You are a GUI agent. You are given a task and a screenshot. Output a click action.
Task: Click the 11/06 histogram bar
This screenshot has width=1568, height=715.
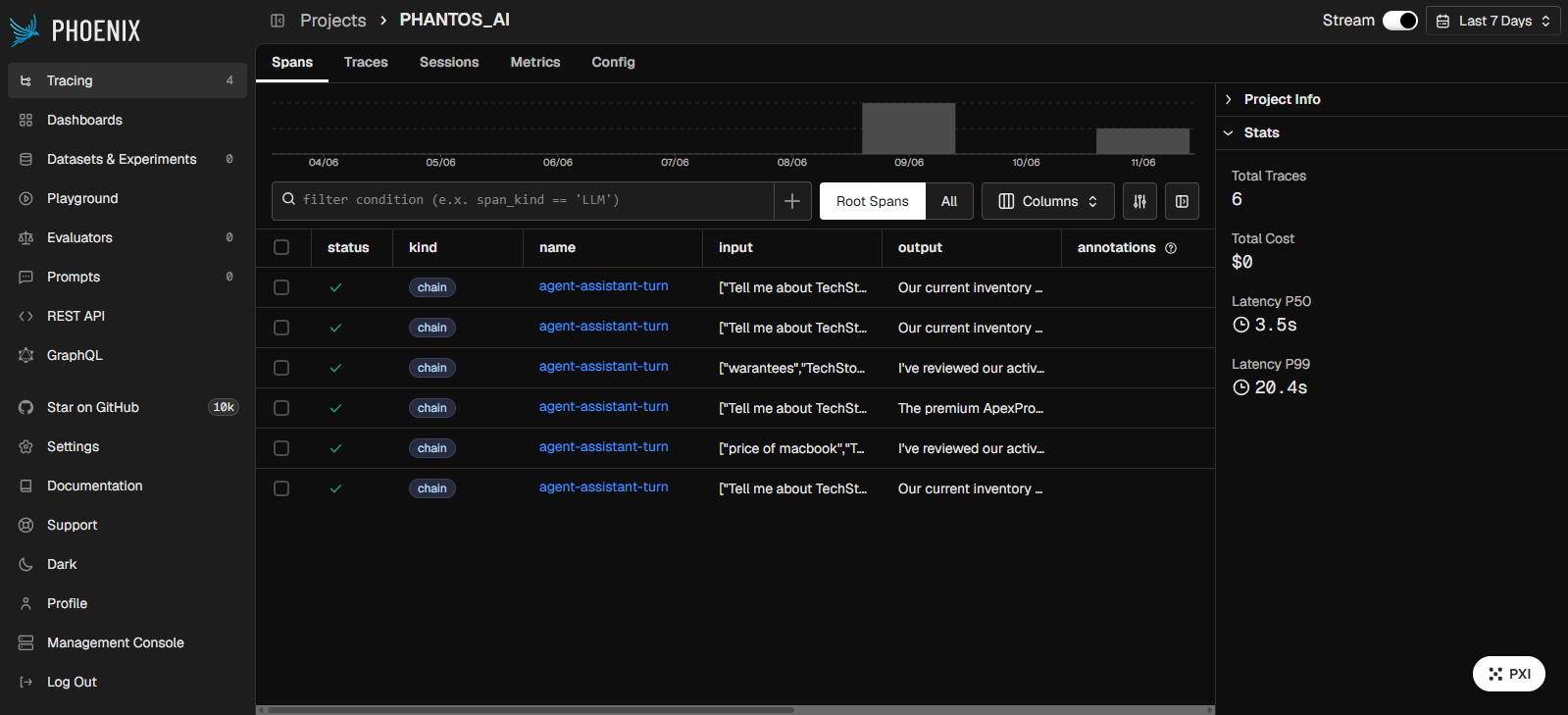coord(1142,141)
